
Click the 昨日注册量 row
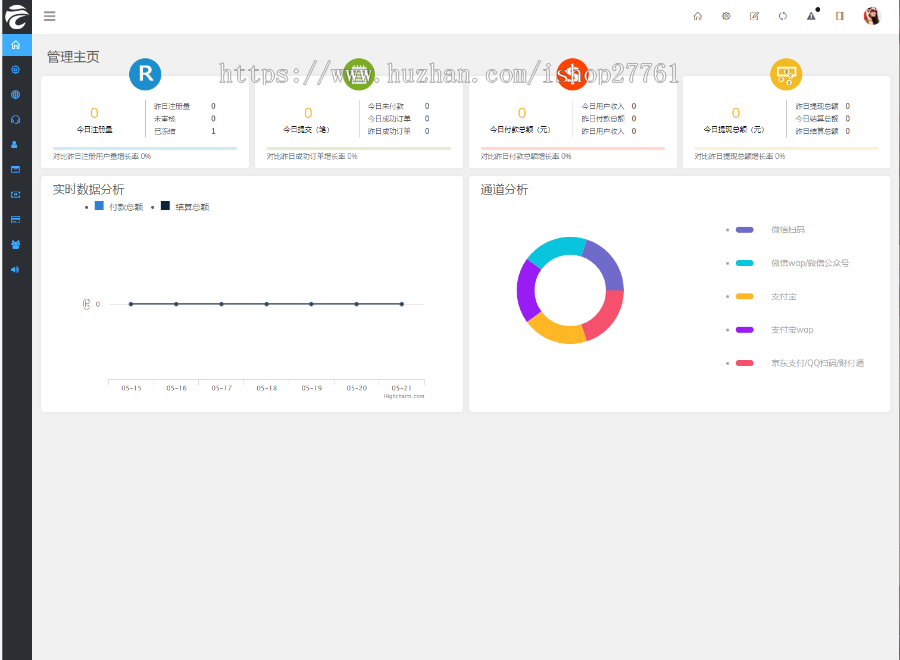185,106
